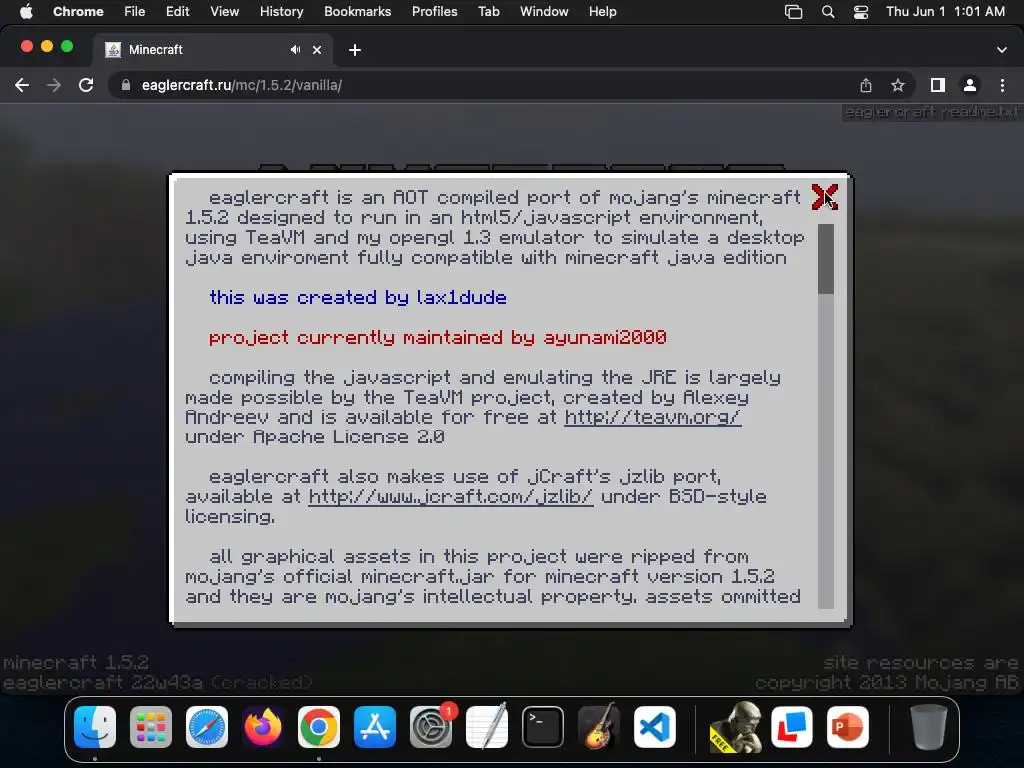The image size is (1024, 768).
Task: Click 'project currently maintained by ayunami2000' text
Action: coord(438,338)
